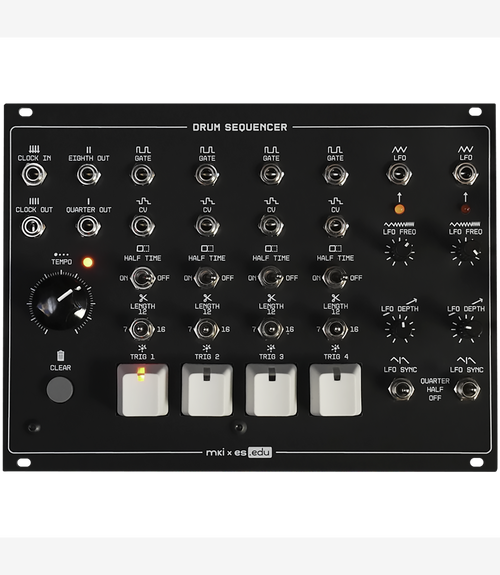Screen dimensions: 500x575
Task: Click the scissors icon above TRIG 2 LENGTH
Action: (x=207, y=297)
